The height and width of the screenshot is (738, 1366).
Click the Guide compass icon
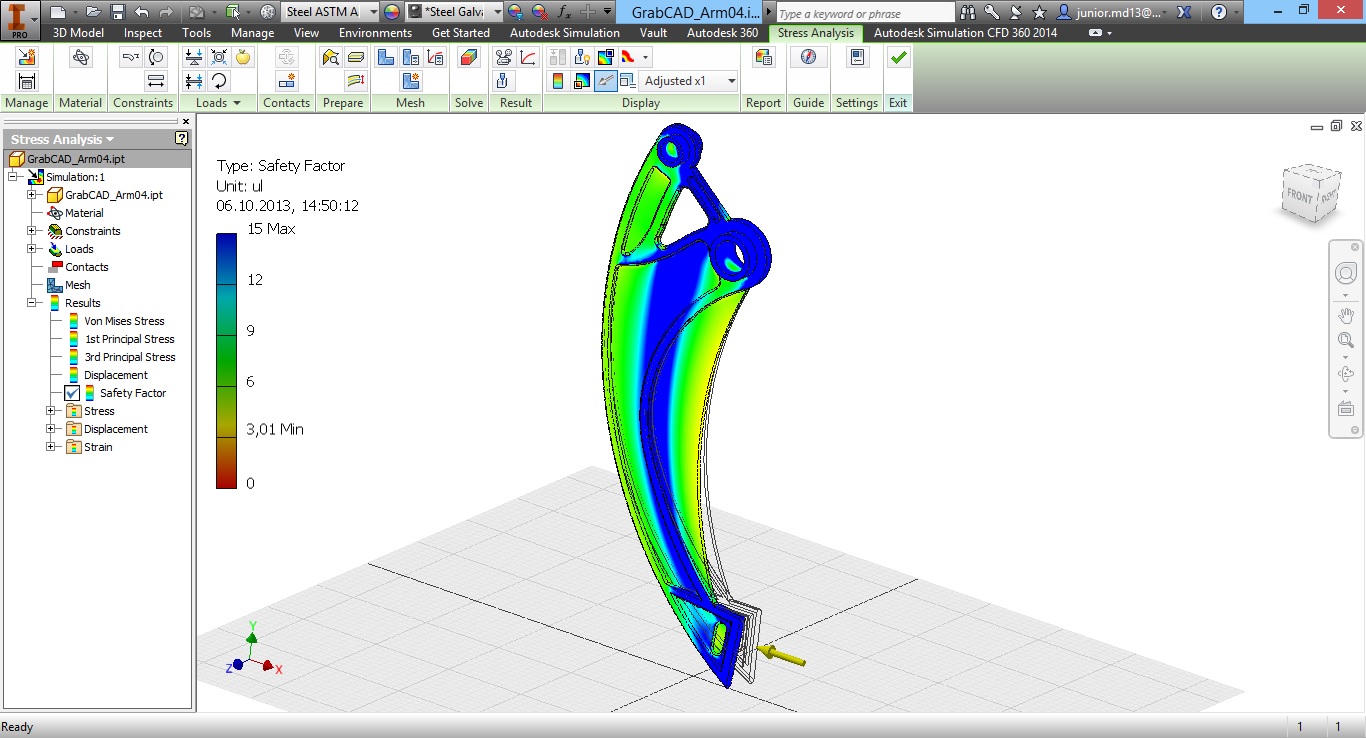click(x=808, y=58)
